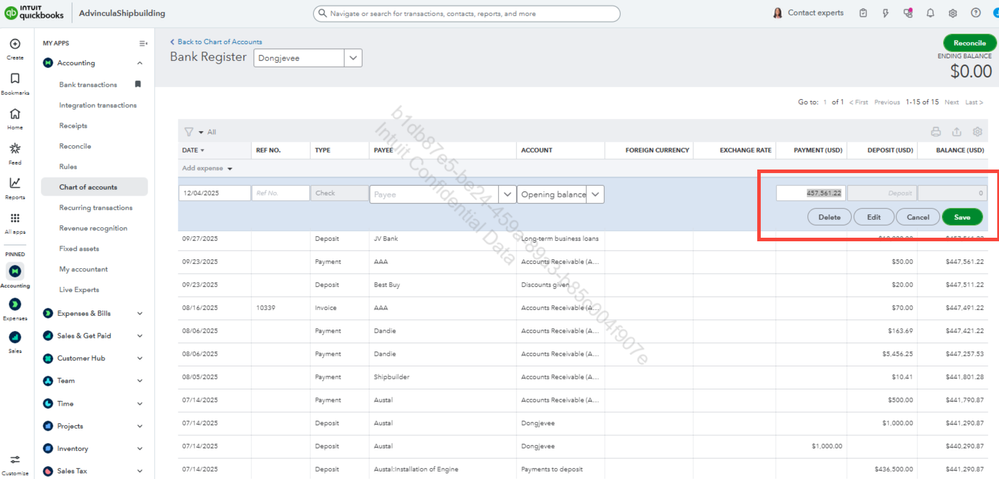Expand the Team section
This screenshot has width=999, height=479.
[140, 381]
